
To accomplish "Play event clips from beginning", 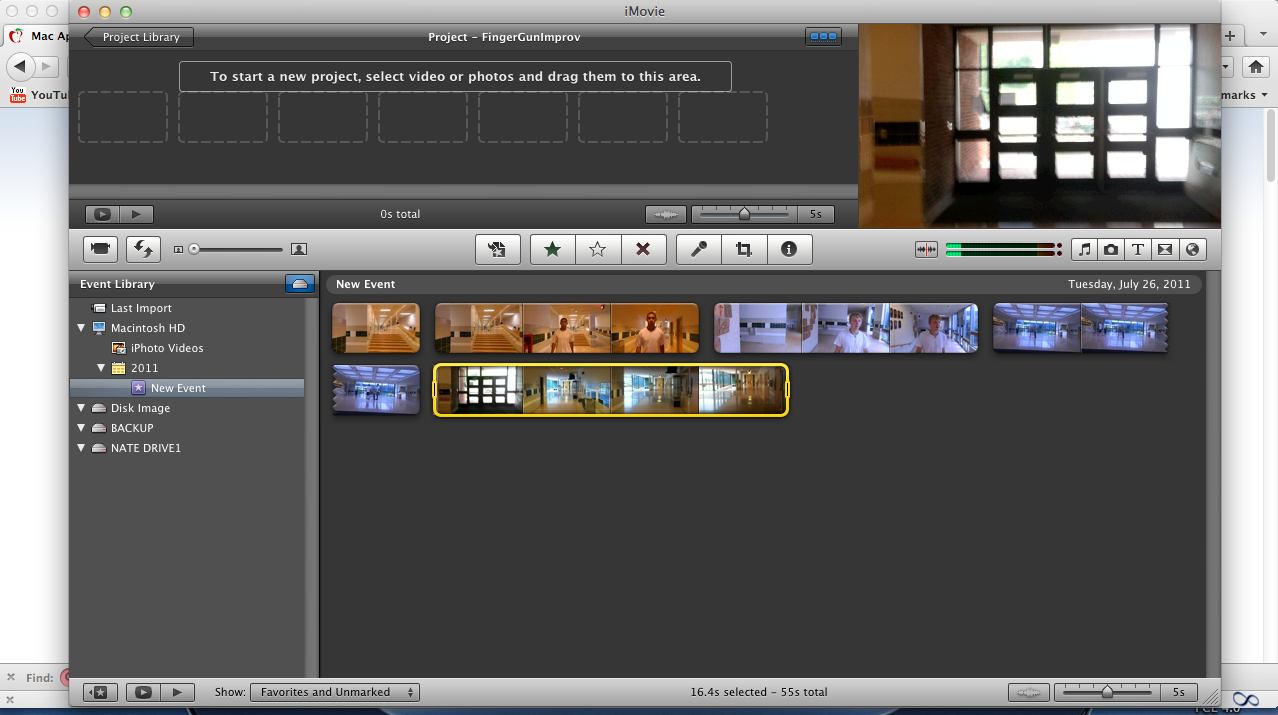I will coord(177,692).
